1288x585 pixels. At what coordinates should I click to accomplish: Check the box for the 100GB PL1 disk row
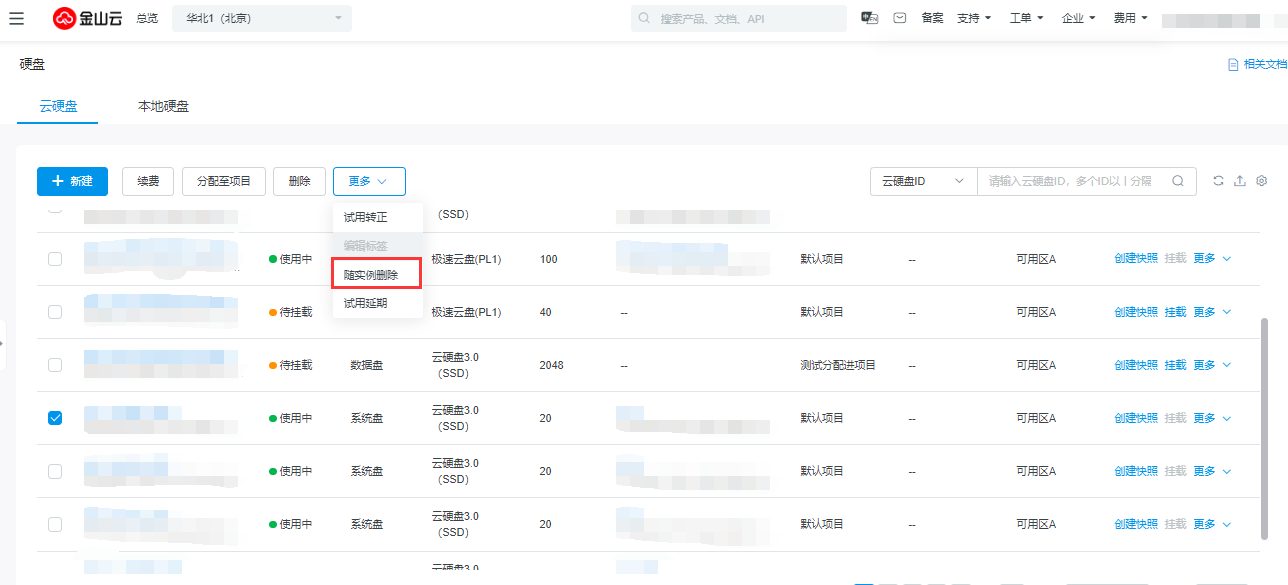pos(55,259)
